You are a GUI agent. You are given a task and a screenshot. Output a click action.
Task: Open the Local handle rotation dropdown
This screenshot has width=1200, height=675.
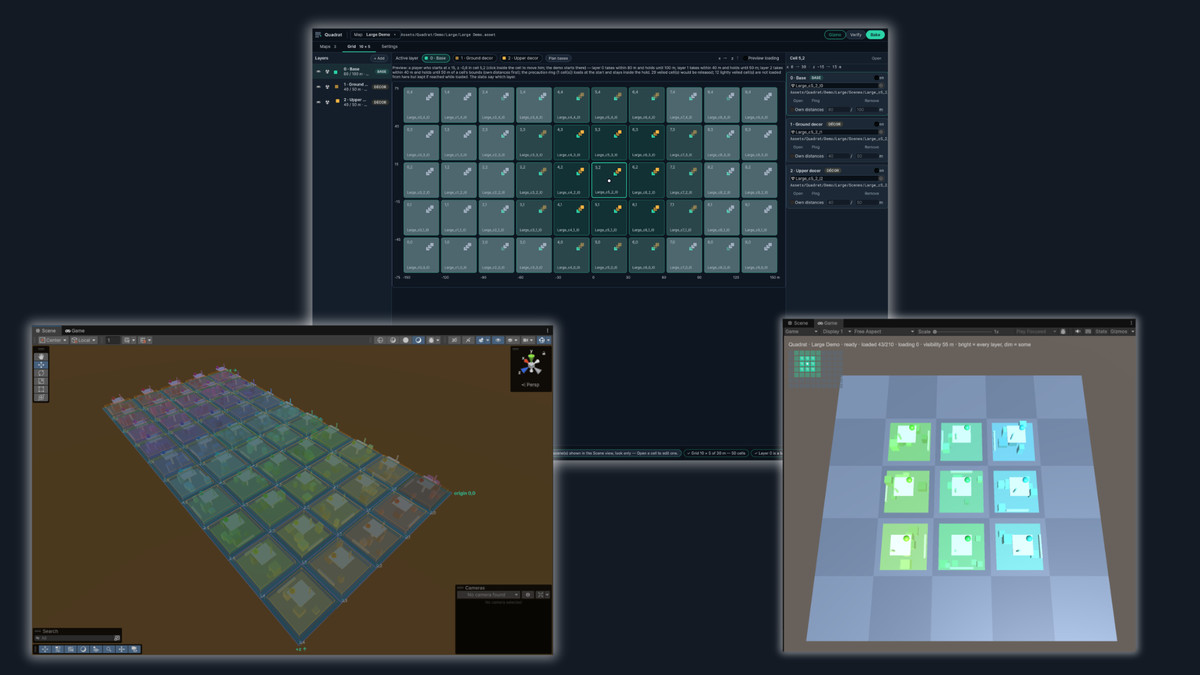[x=82, y=340]
